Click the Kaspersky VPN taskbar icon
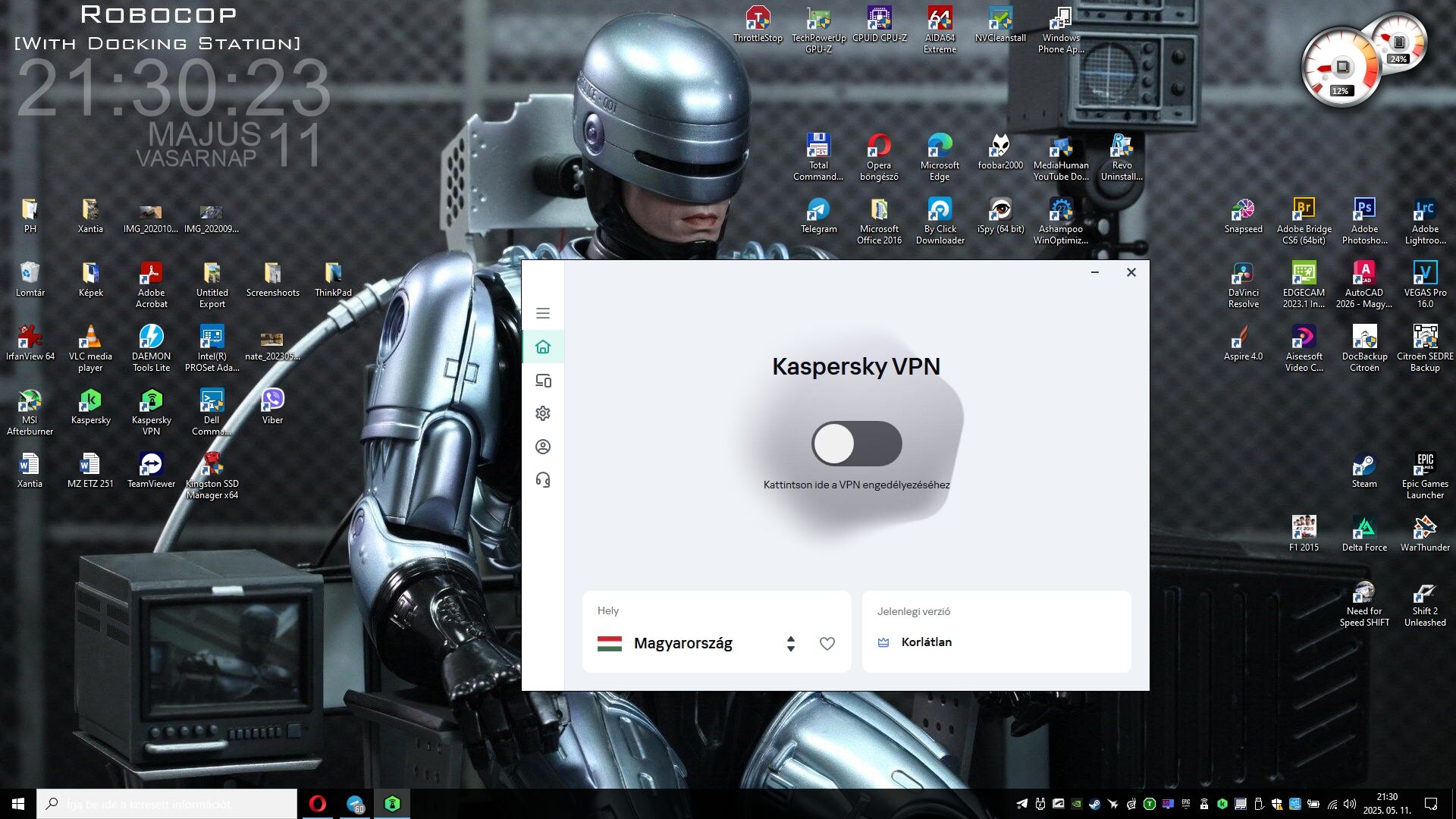 392,804
